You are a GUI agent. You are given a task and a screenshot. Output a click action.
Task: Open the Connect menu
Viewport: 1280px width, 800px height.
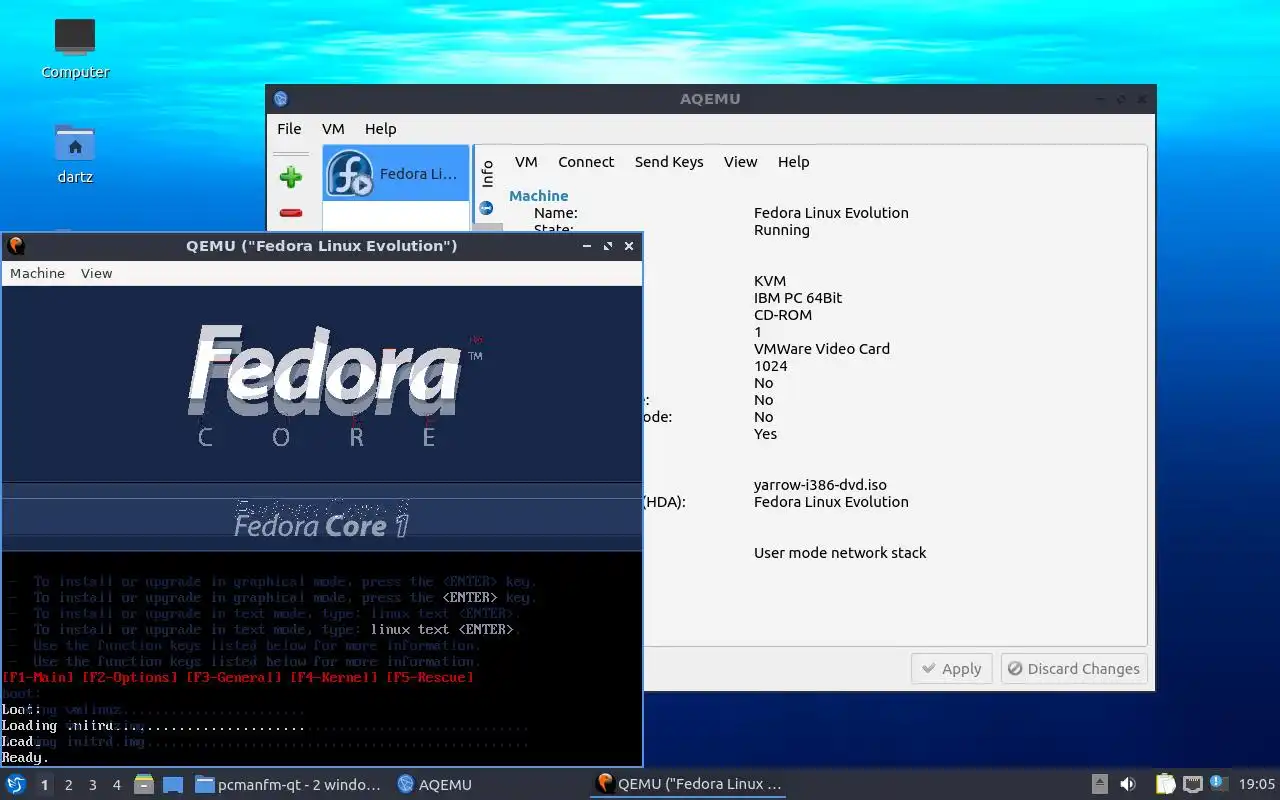click(x=586, y=161)
